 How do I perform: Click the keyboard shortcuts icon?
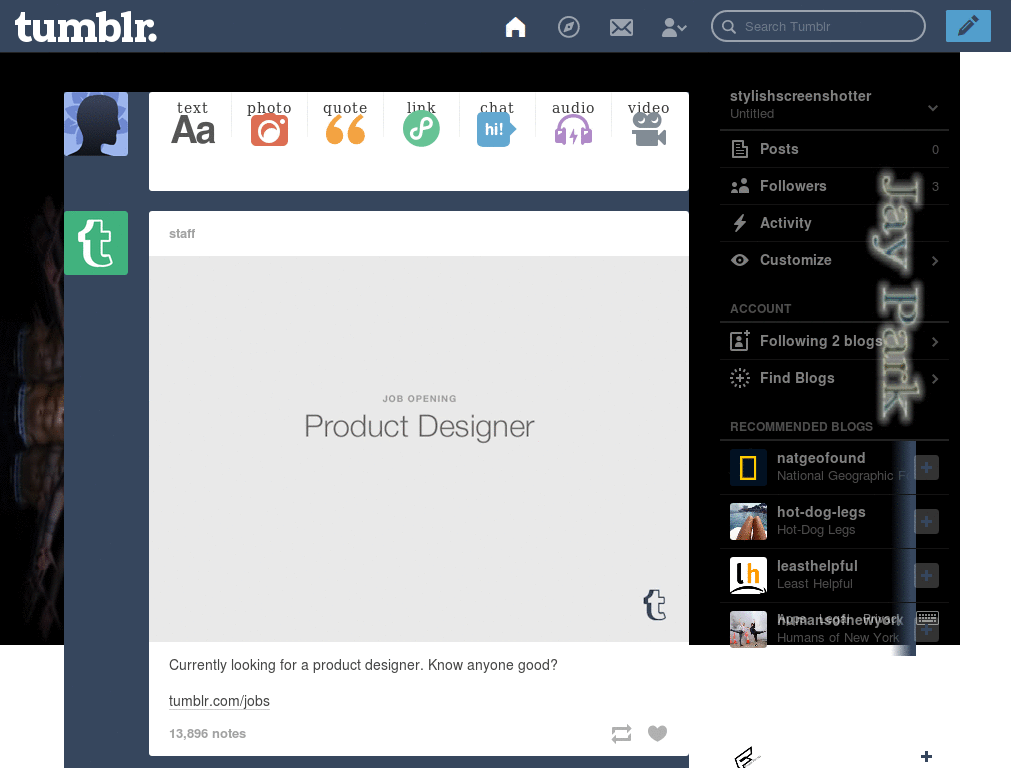pos(927,617)
